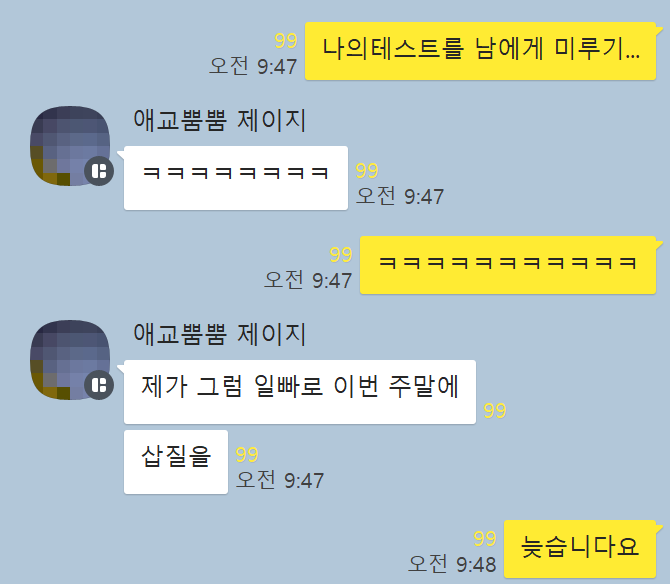The width and height of the screenshot is (670, 584).
Task: Select the white ㅋㅋㅋㅋㅋㅋㅋㅋ message bubble
Action: pos(236,178)
